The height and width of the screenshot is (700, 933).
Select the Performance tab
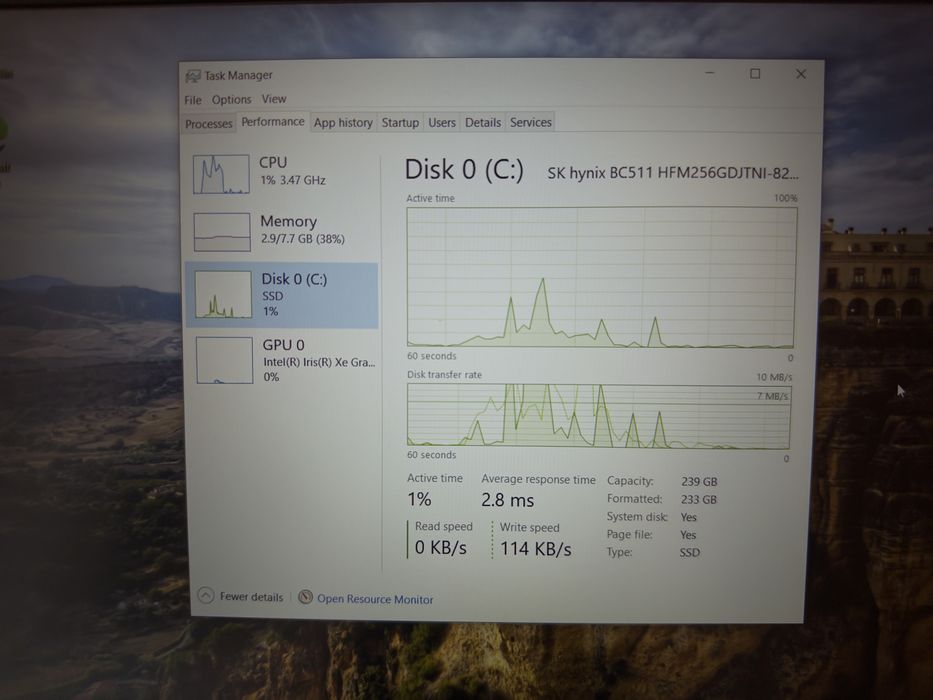(x=273, y=122)
